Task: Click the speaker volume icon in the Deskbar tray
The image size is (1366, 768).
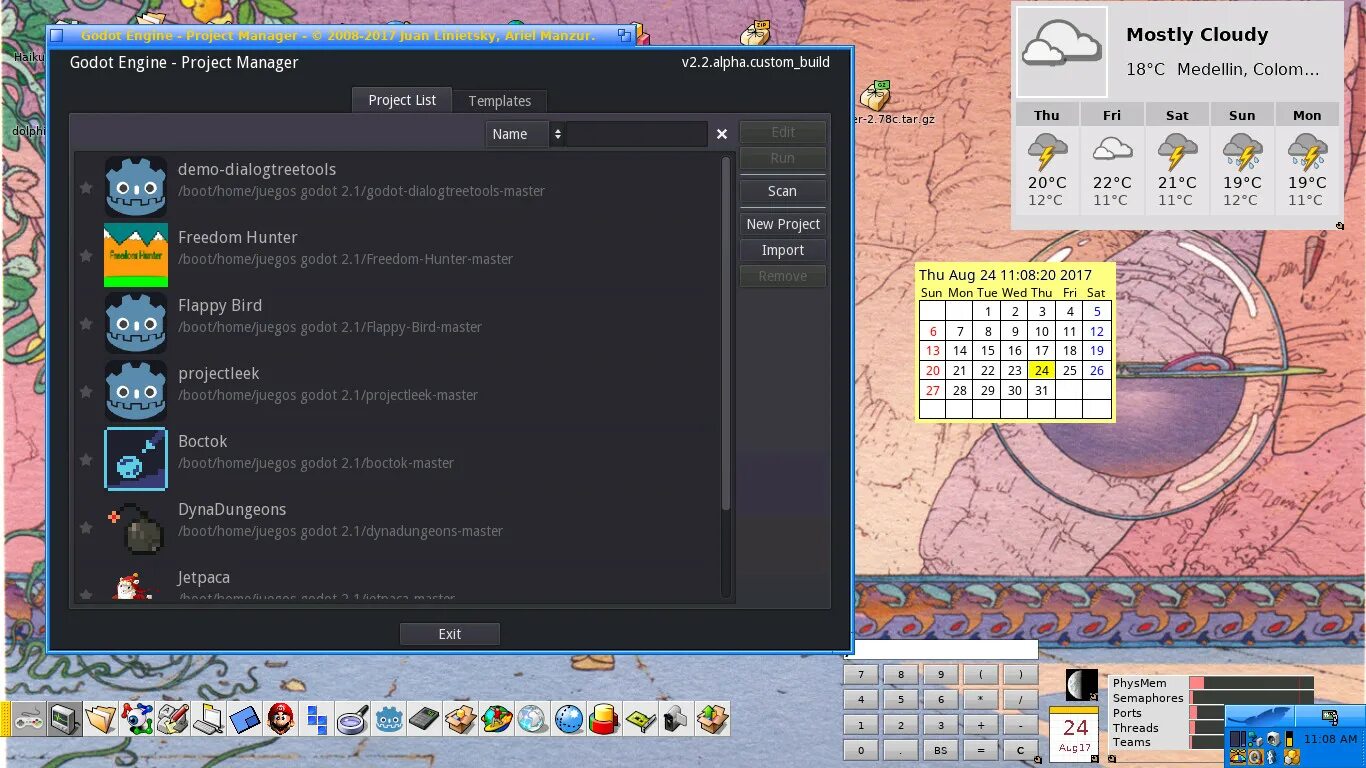Action: (x=1273, y=739)
